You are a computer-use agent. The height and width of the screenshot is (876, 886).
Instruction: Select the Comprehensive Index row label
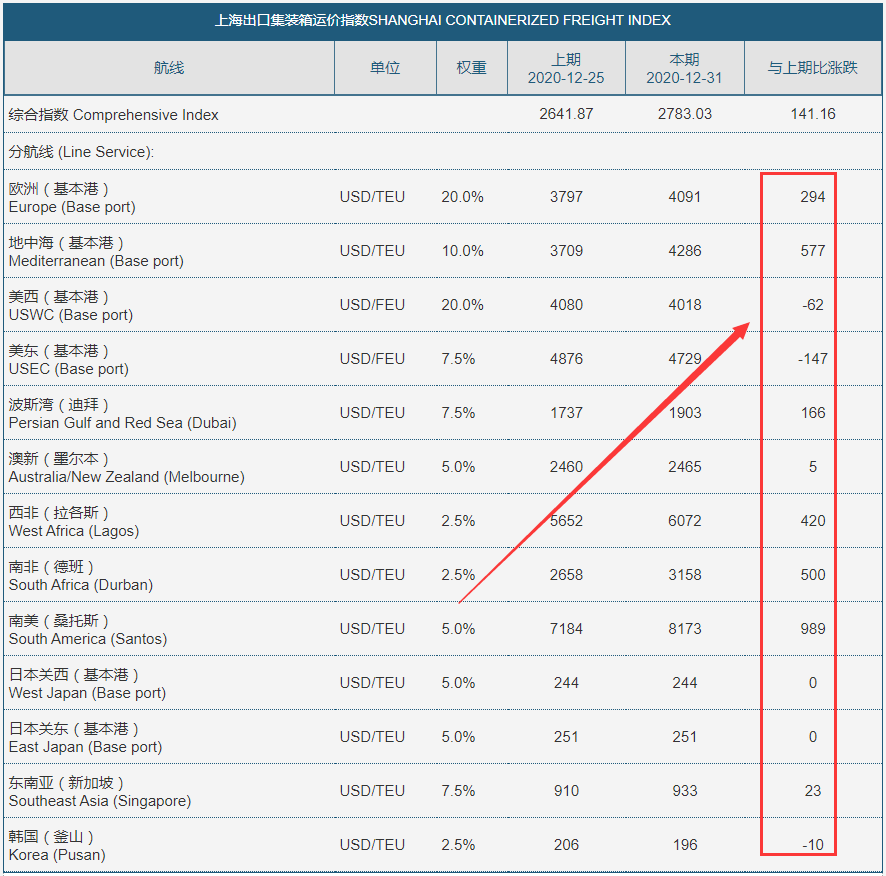click(x=113, y=115)
